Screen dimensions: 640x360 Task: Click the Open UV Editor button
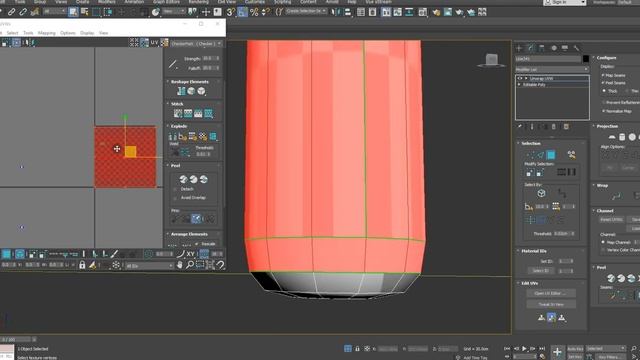pyautogui.click(x=551, y=293)
